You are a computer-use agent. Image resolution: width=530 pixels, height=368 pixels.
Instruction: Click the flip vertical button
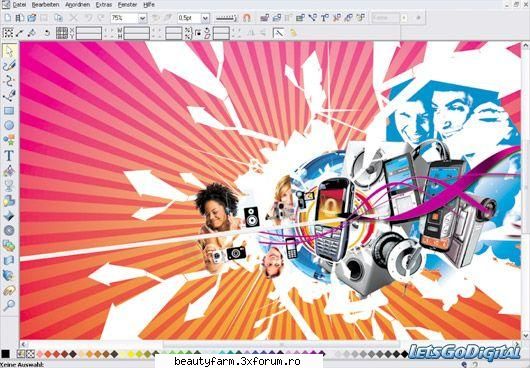[263, 33]
